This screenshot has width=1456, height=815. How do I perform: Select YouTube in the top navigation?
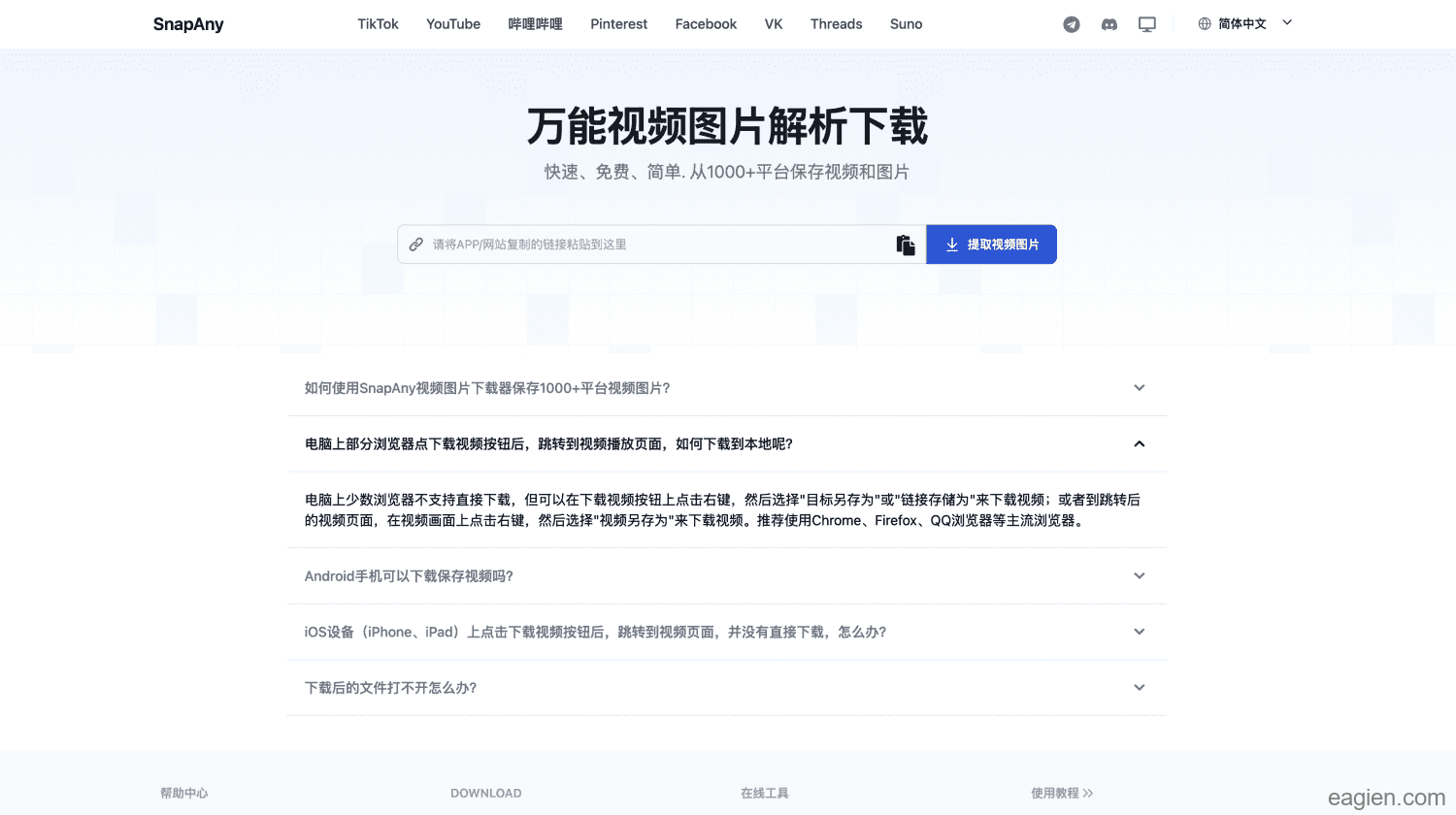coord(453,24)
